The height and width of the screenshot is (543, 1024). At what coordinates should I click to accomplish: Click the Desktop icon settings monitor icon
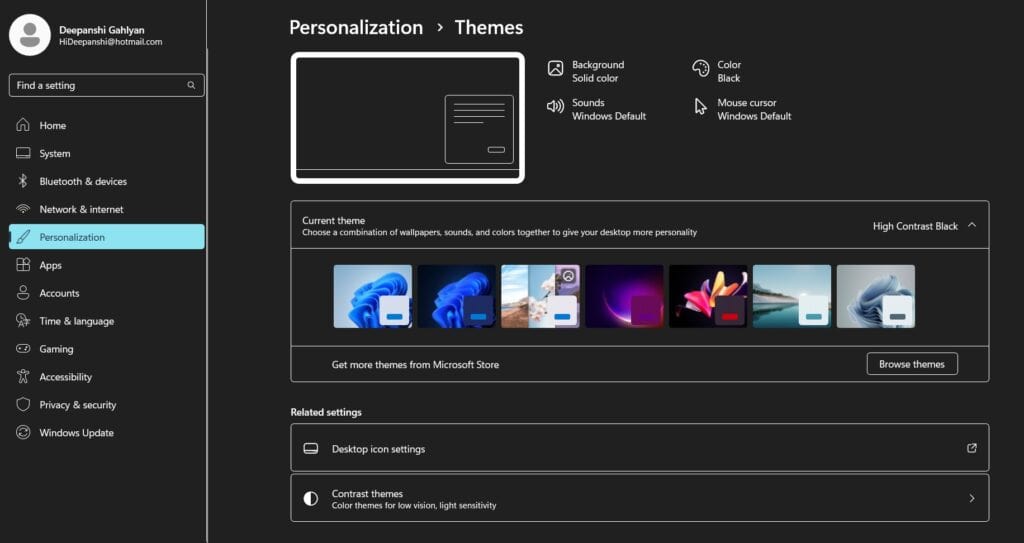click(311, 449)
